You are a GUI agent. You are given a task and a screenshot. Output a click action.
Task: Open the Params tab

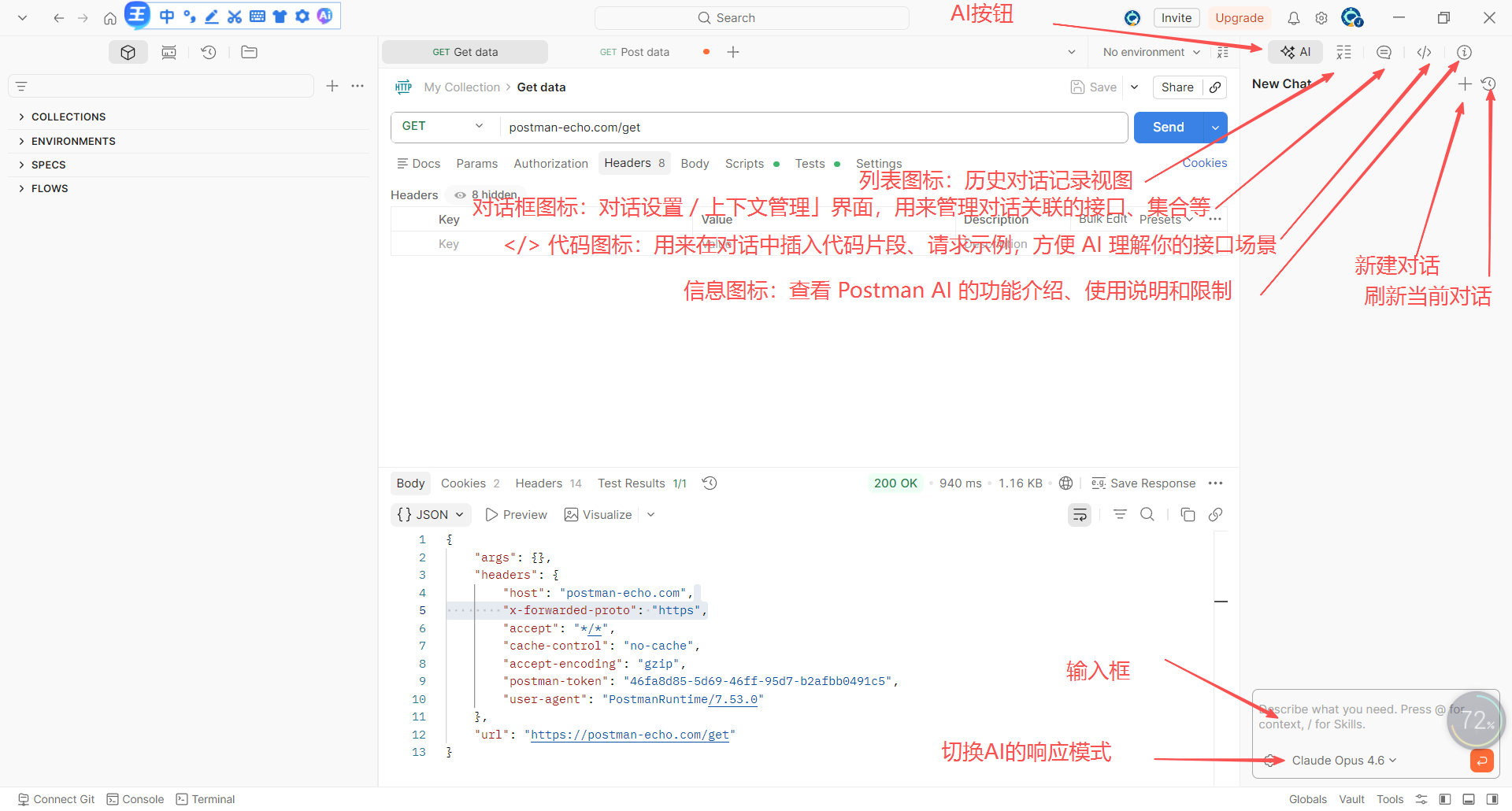pyautogui.click(x=476, y=164)
